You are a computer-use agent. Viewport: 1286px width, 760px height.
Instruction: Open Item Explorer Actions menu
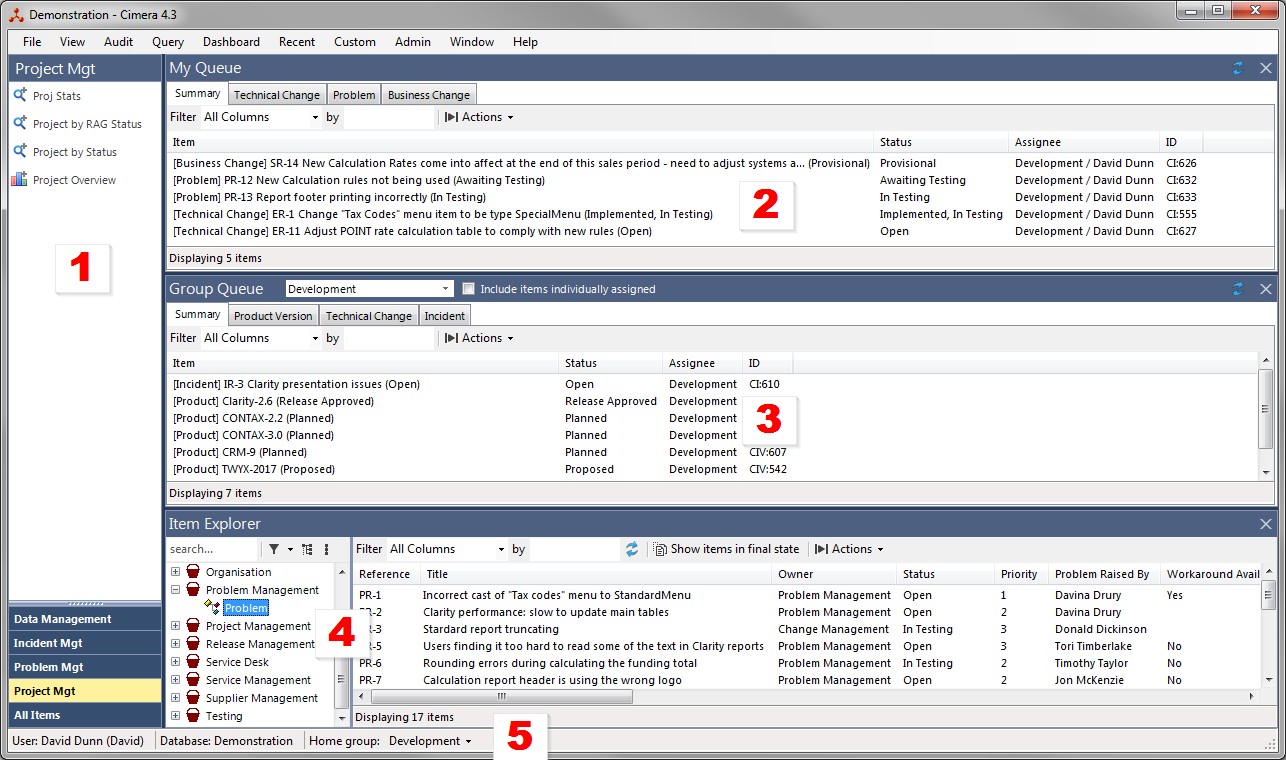[x=850, y=549]
